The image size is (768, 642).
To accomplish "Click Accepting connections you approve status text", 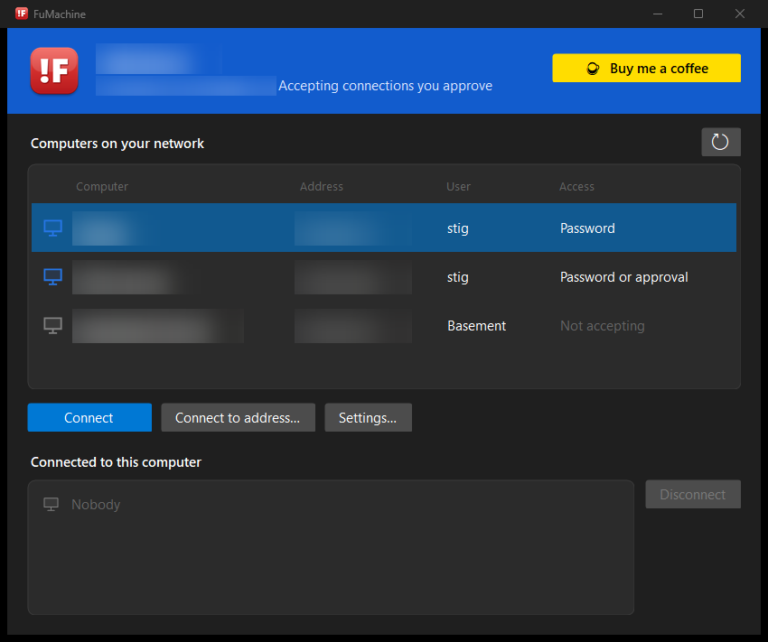I will (x=385, y=86).
